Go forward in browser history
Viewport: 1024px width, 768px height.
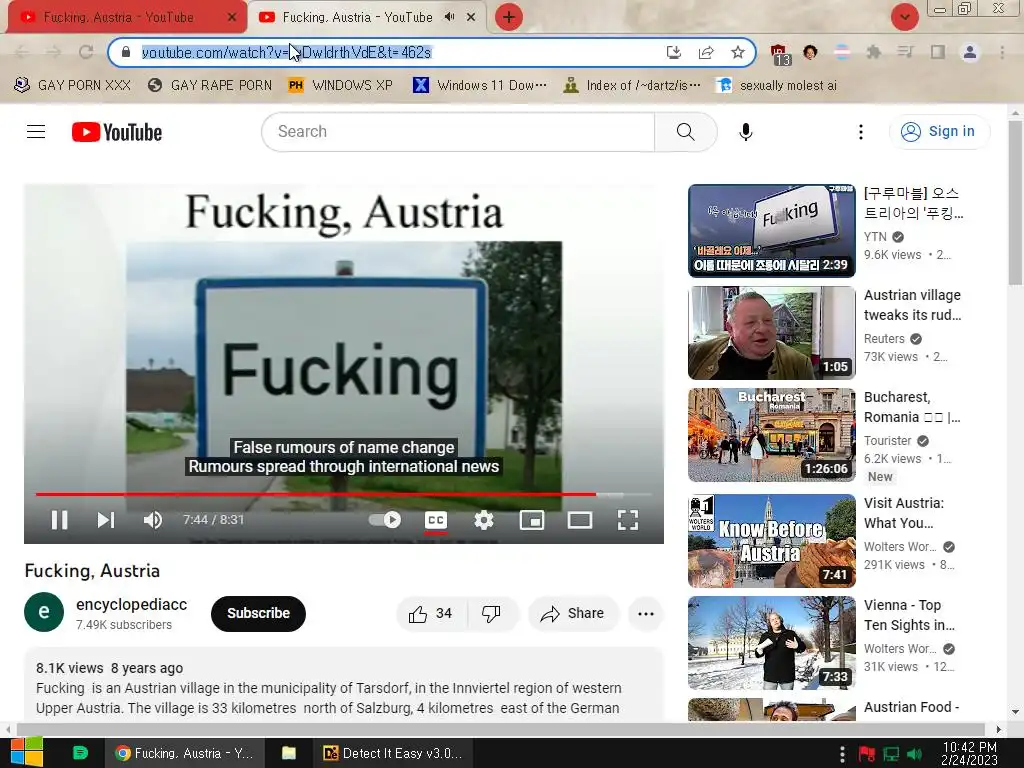coord(54,52)
